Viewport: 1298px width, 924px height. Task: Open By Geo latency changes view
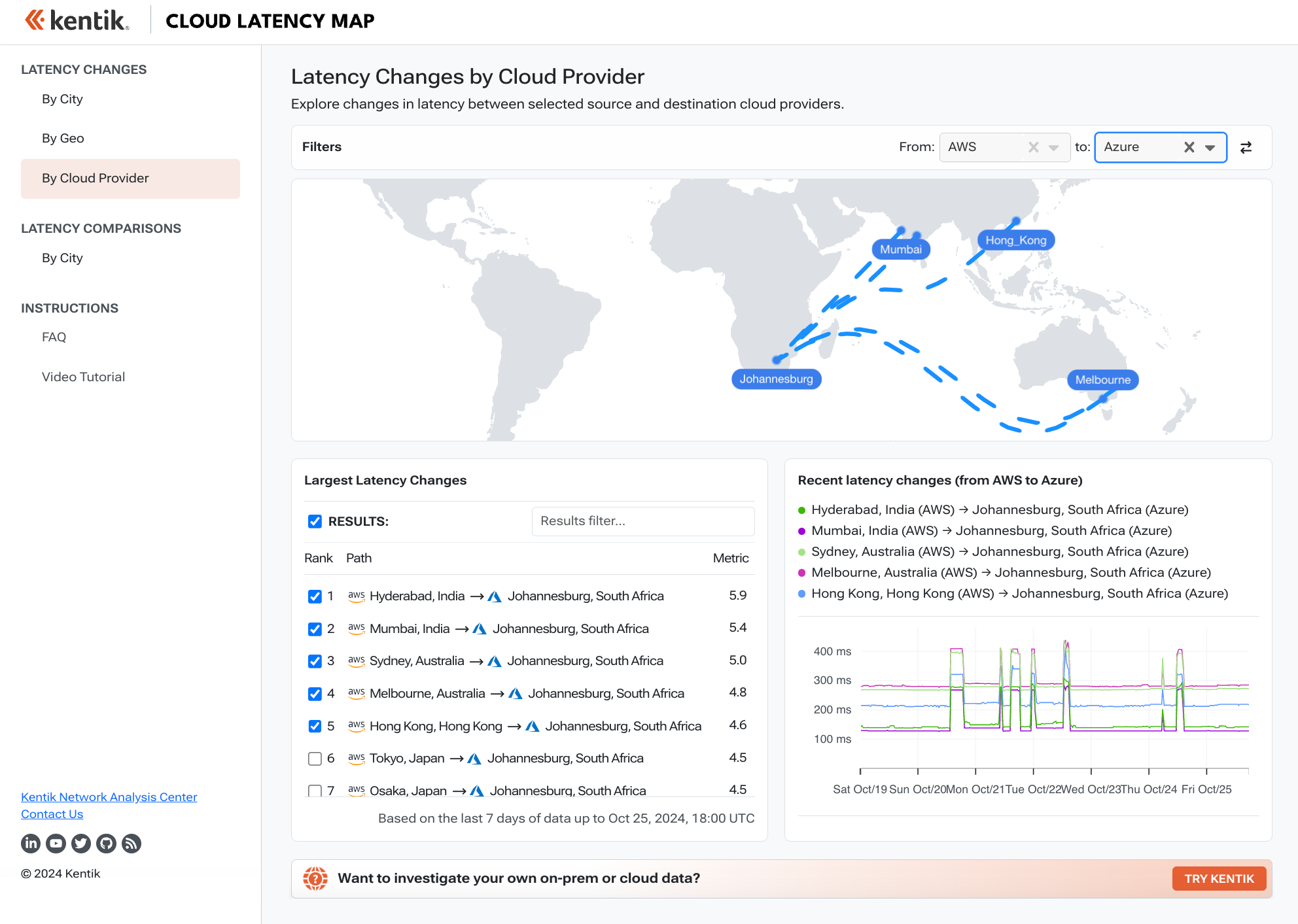pyautogui.click(x=63, y=138)
